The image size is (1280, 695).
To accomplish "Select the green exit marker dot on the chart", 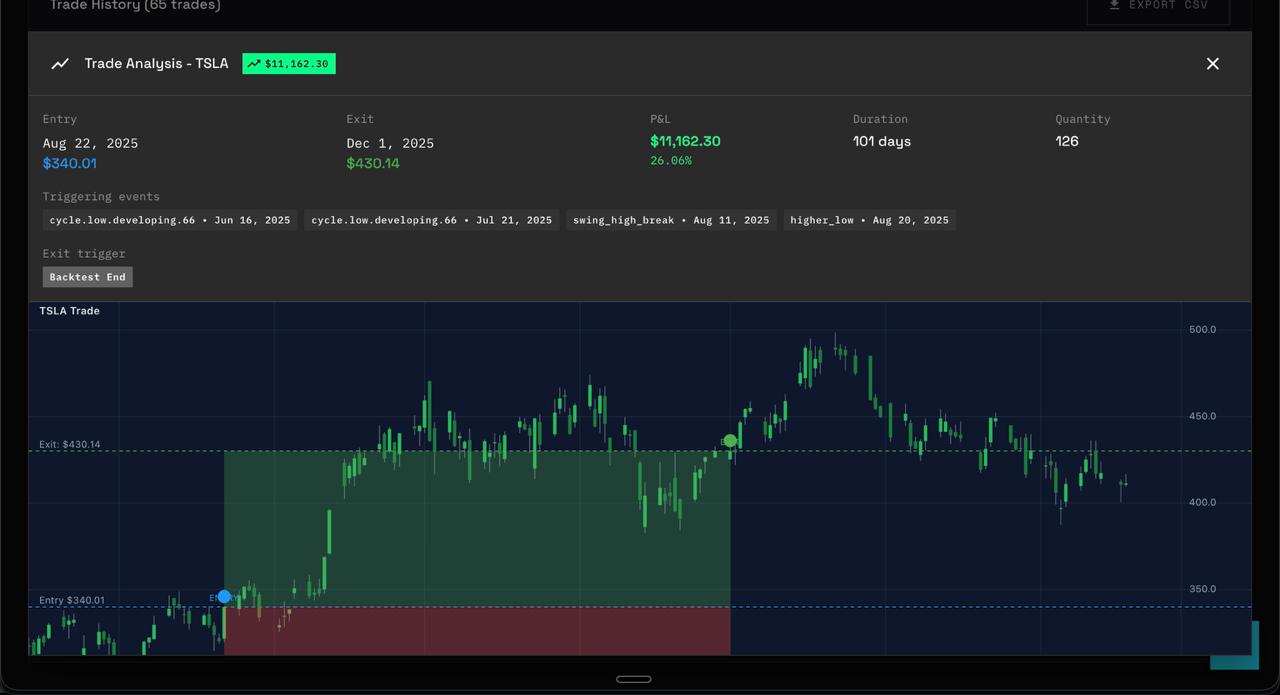I will (730, 441).
